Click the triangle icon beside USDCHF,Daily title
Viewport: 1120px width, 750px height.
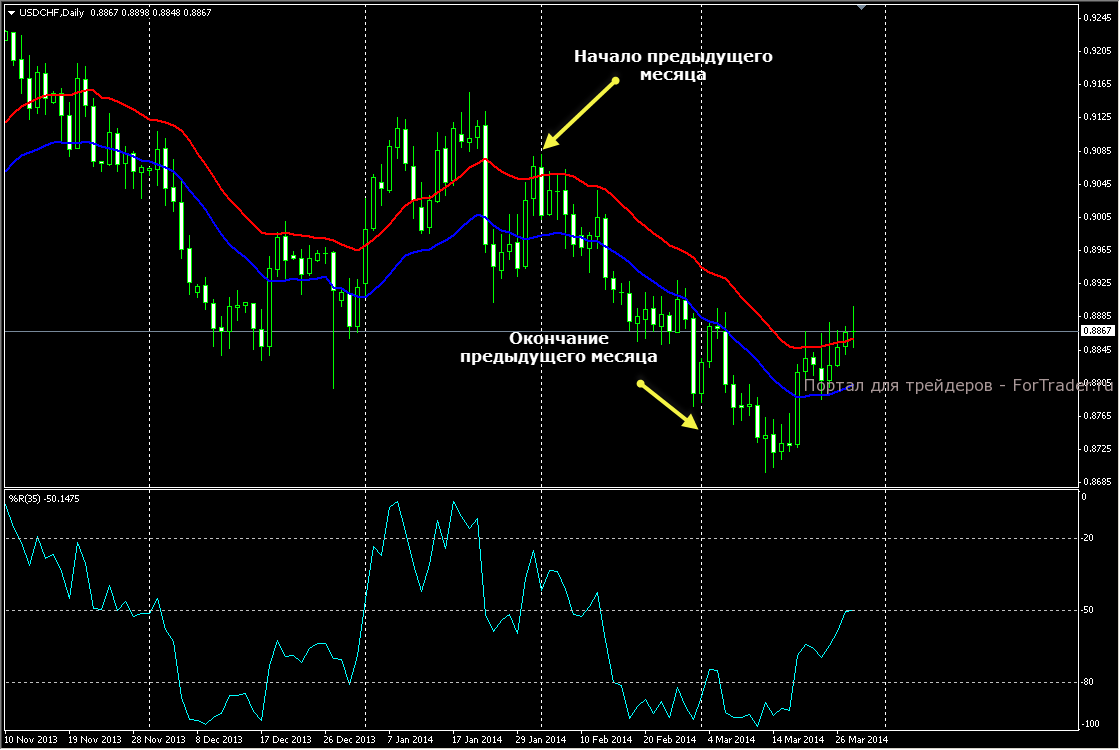tap(11, 13)
